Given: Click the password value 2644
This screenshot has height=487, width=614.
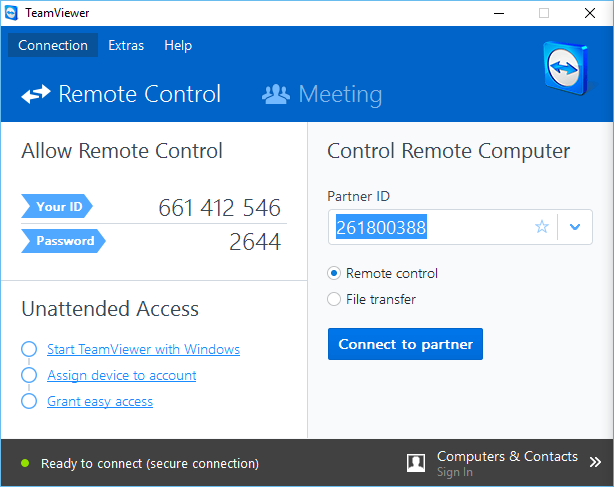Looking at the screenshot, I should pos(255,242).
